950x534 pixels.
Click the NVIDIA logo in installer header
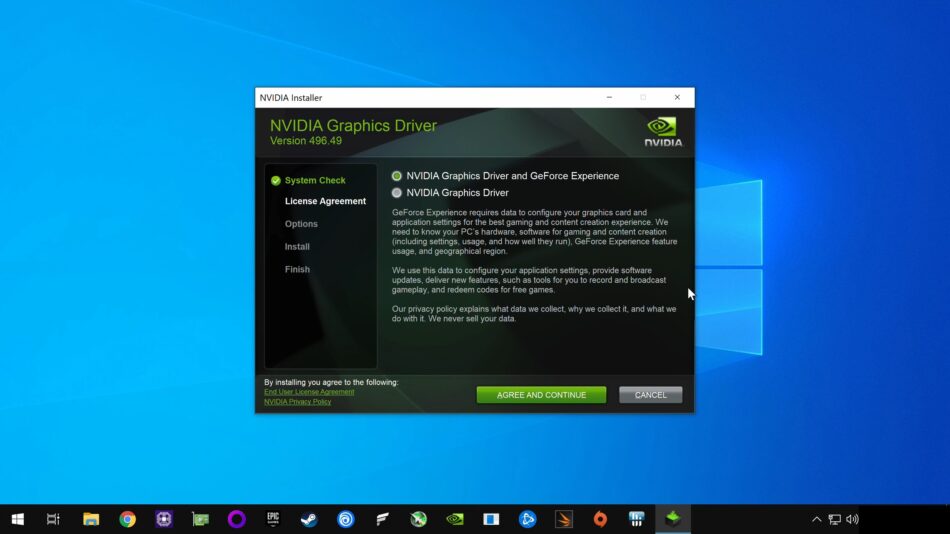point(662,132)
